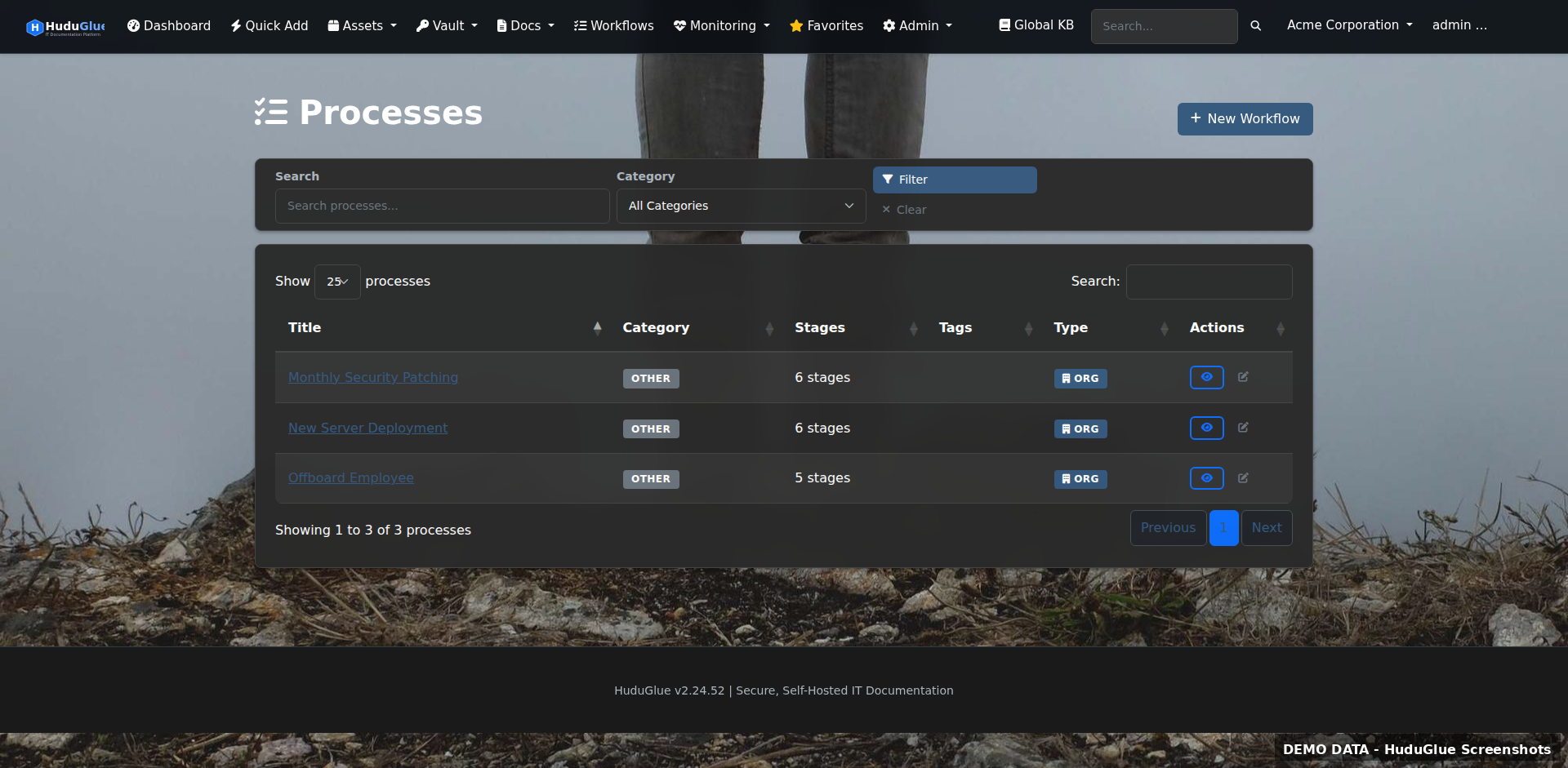Click the New Workflow button
This screenshot has width=1568, height=768.
[1245, 119]
